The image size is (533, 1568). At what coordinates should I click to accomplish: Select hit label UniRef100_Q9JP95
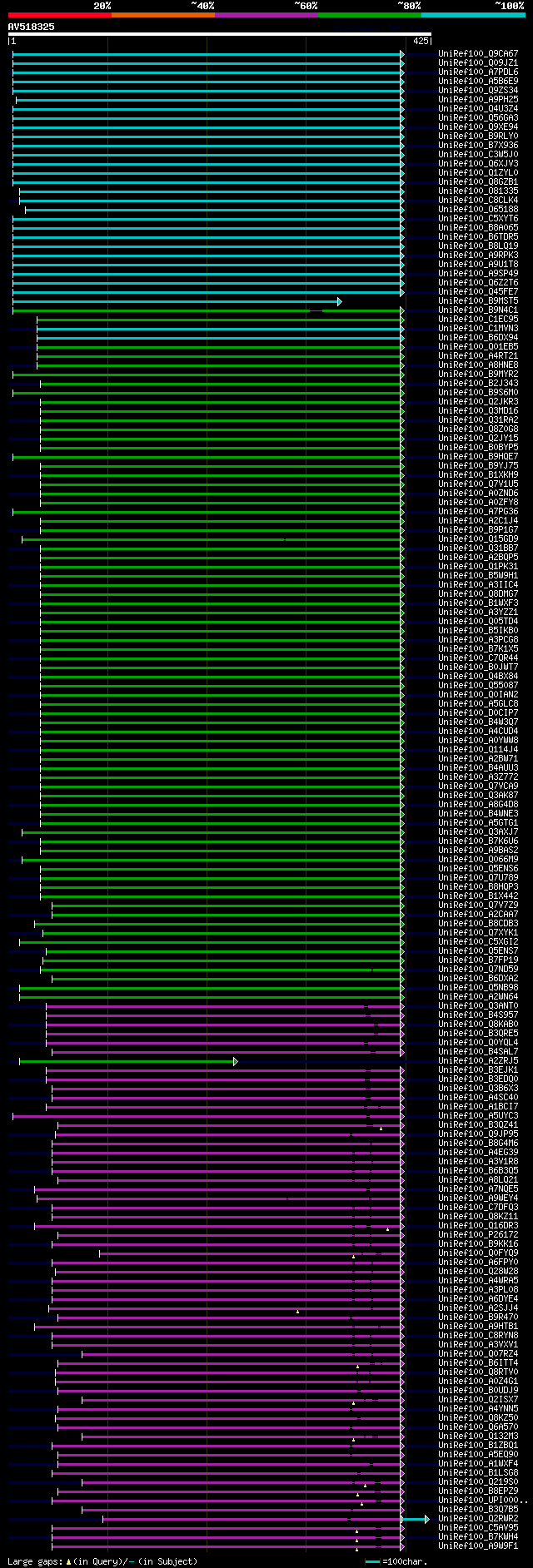(478, 1134)
